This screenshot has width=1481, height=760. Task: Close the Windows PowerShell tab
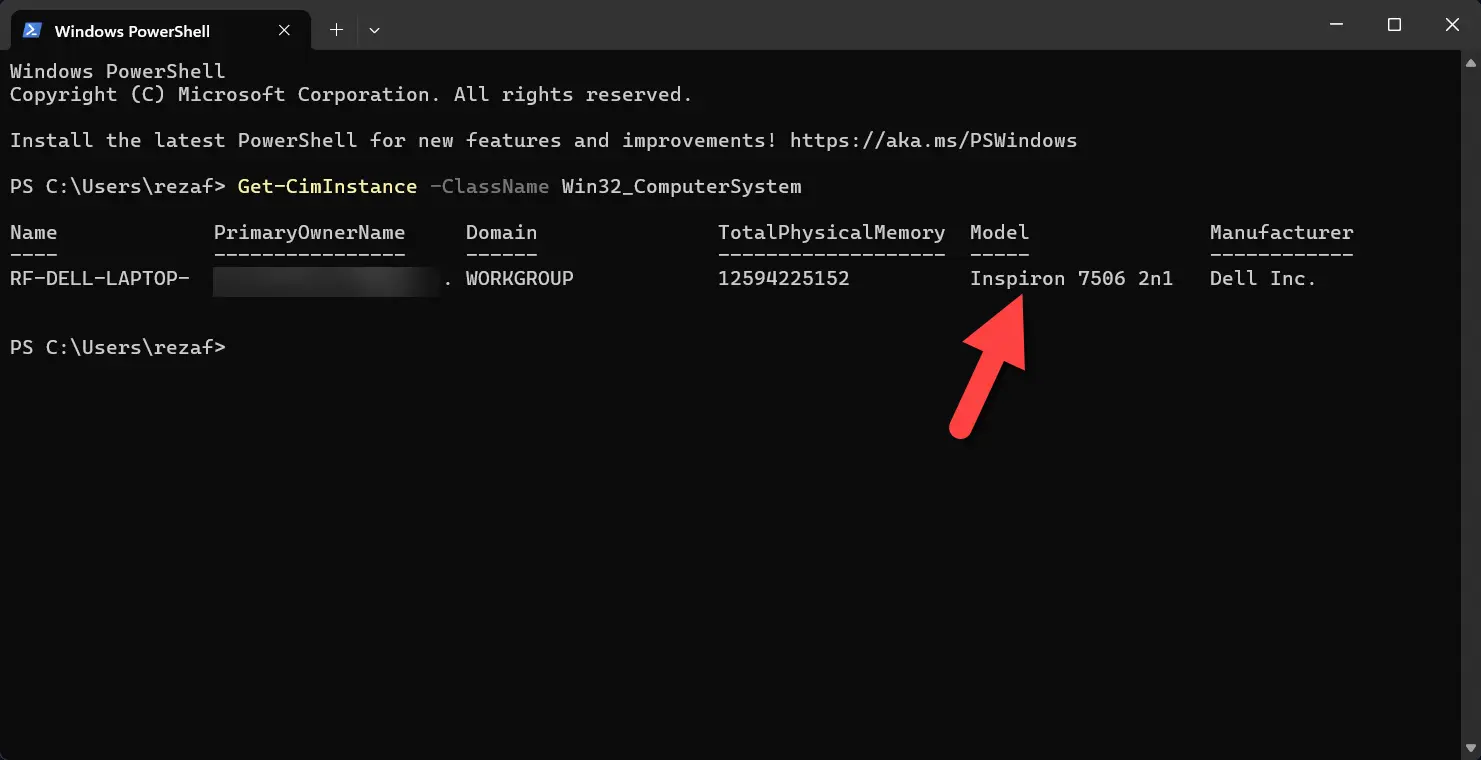(x=284, y=30)
